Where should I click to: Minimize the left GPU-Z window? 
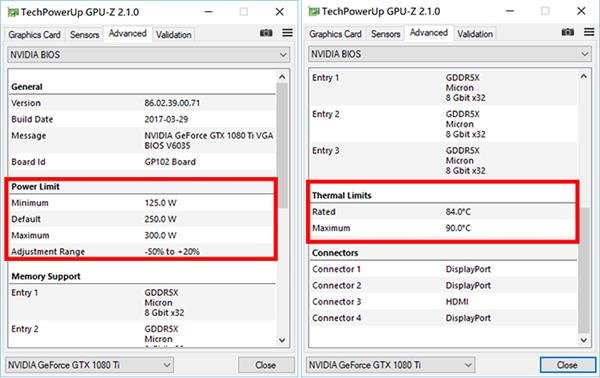click(208, 12)
